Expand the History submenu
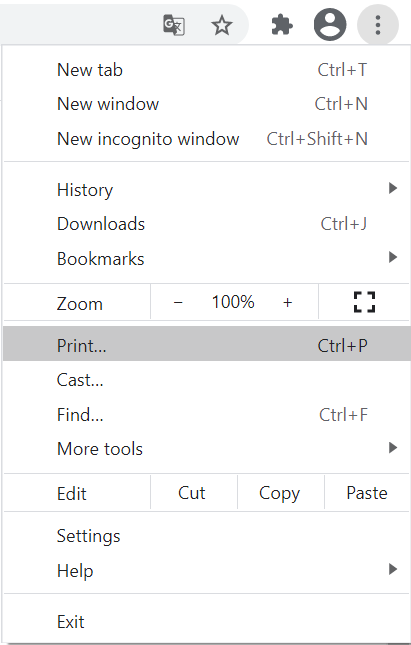Viewport: 411px width, 645px height. point(206,190)
